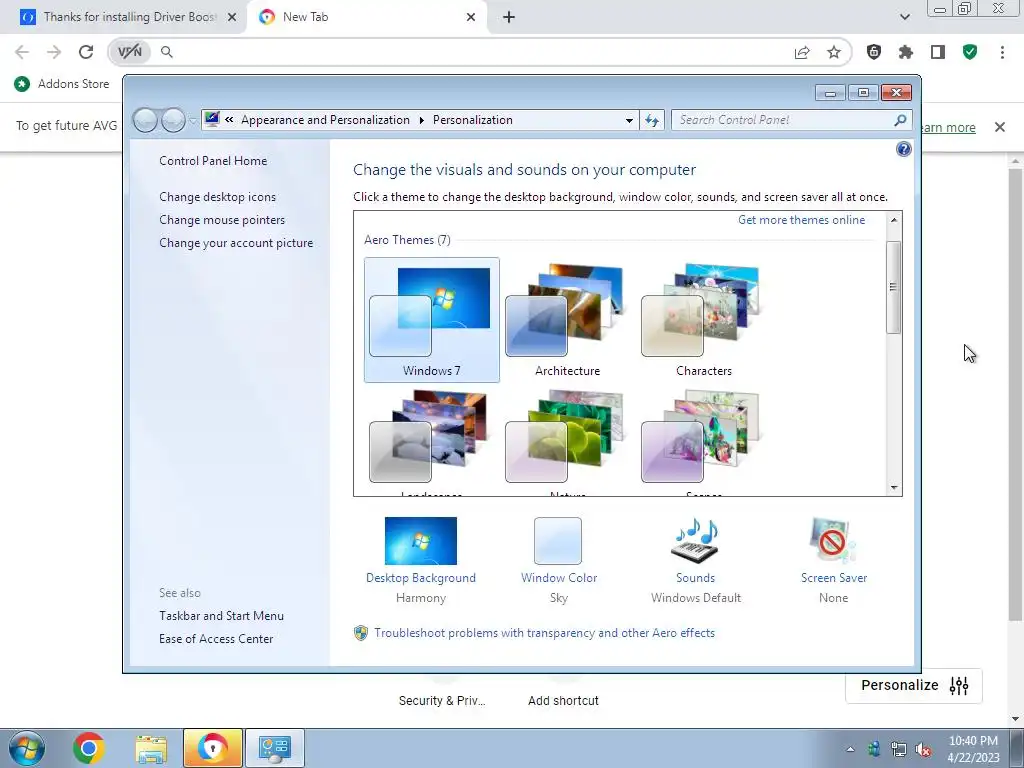This screenshot has height=768, width=1024.
Task: Click the double chevron in address bar
Action: tap(229, 120)
